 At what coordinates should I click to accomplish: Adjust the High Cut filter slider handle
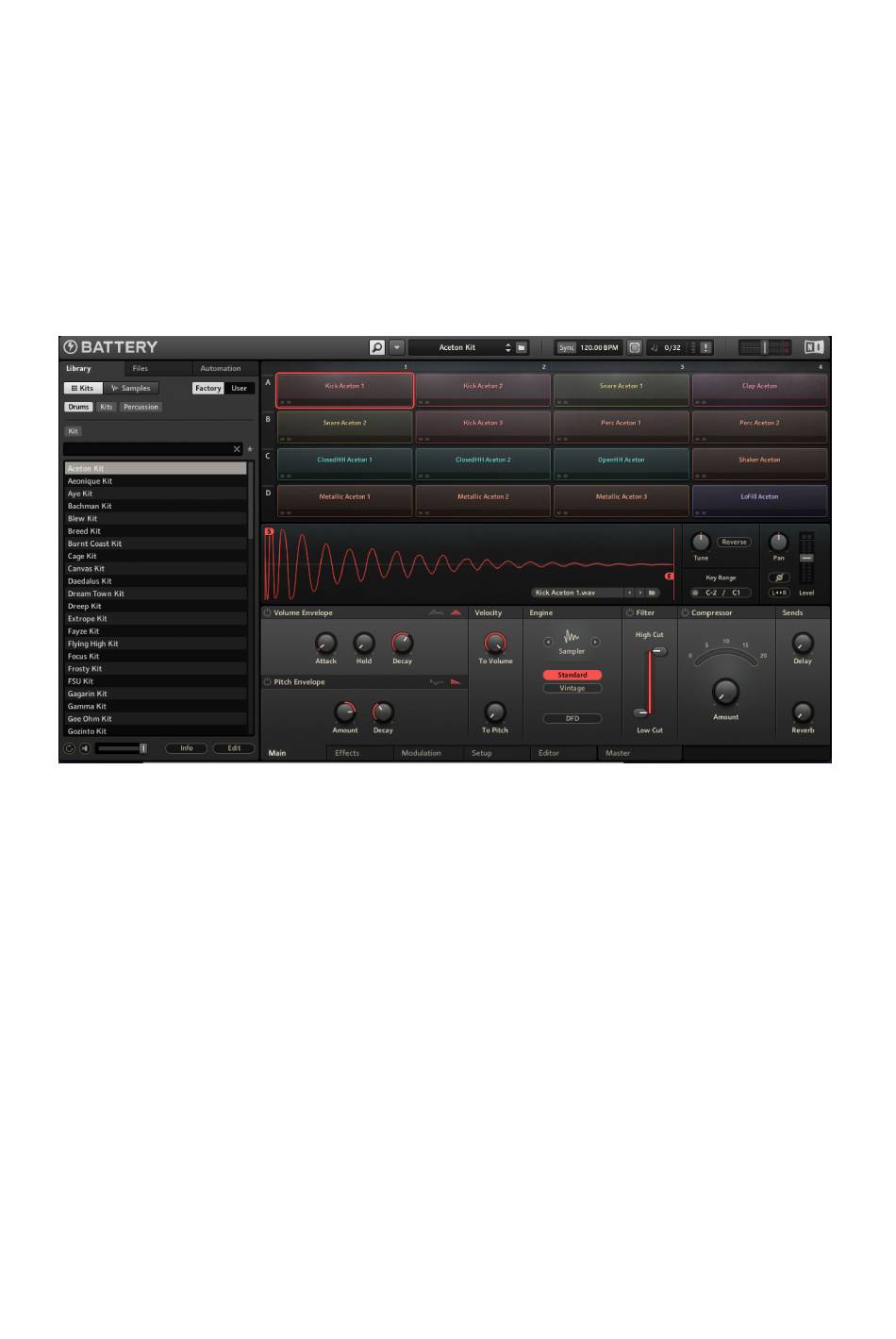pyautogui.click(x=658, y=651)
